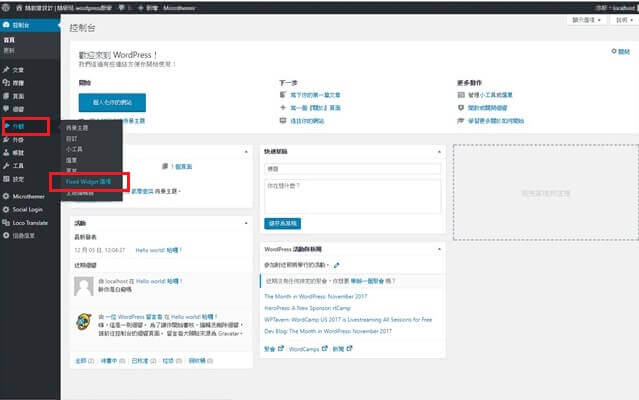Screen dimensions: 639x400
Task: Open HeroPress: A New Sponsor: rtCamp link
Action: point(308,308)
